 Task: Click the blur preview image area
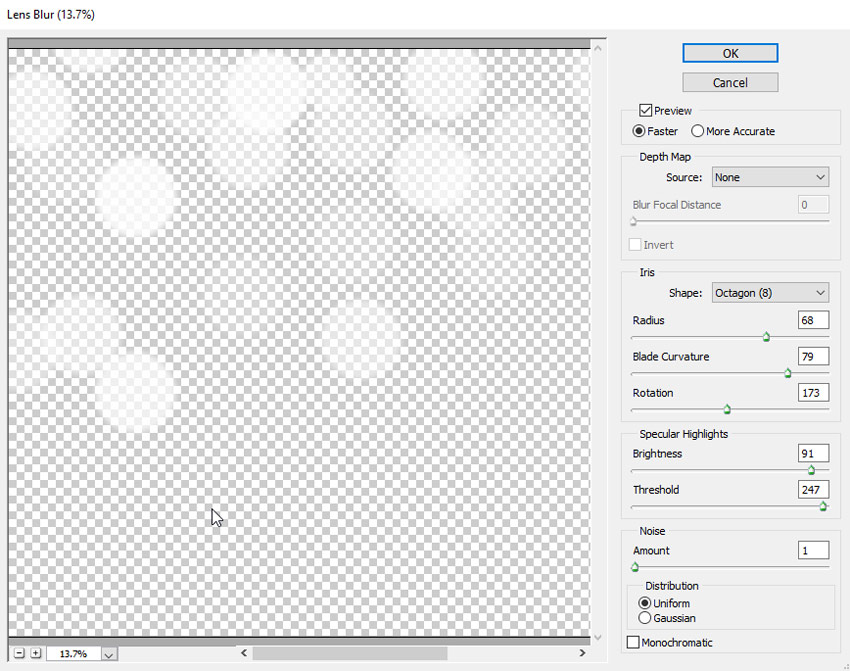click(299, 343)
